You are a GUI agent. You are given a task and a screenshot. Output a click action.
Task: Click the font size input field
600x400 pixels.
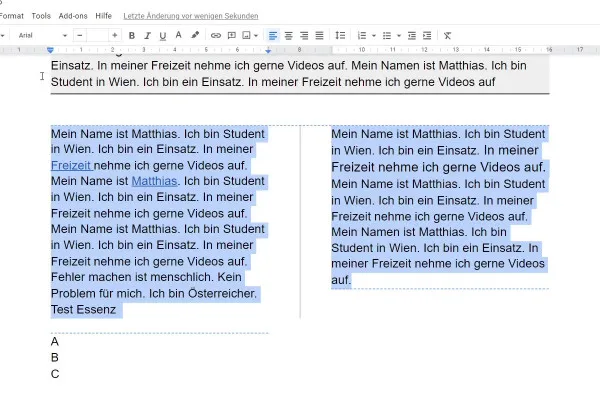point(98,36)
